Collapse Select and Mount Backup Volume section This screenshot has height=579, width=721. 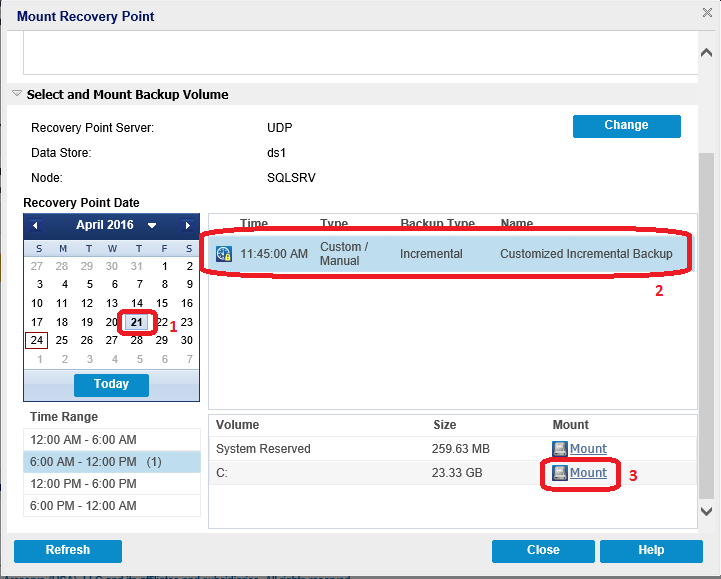pyautogui.click(x=17, y=93)
